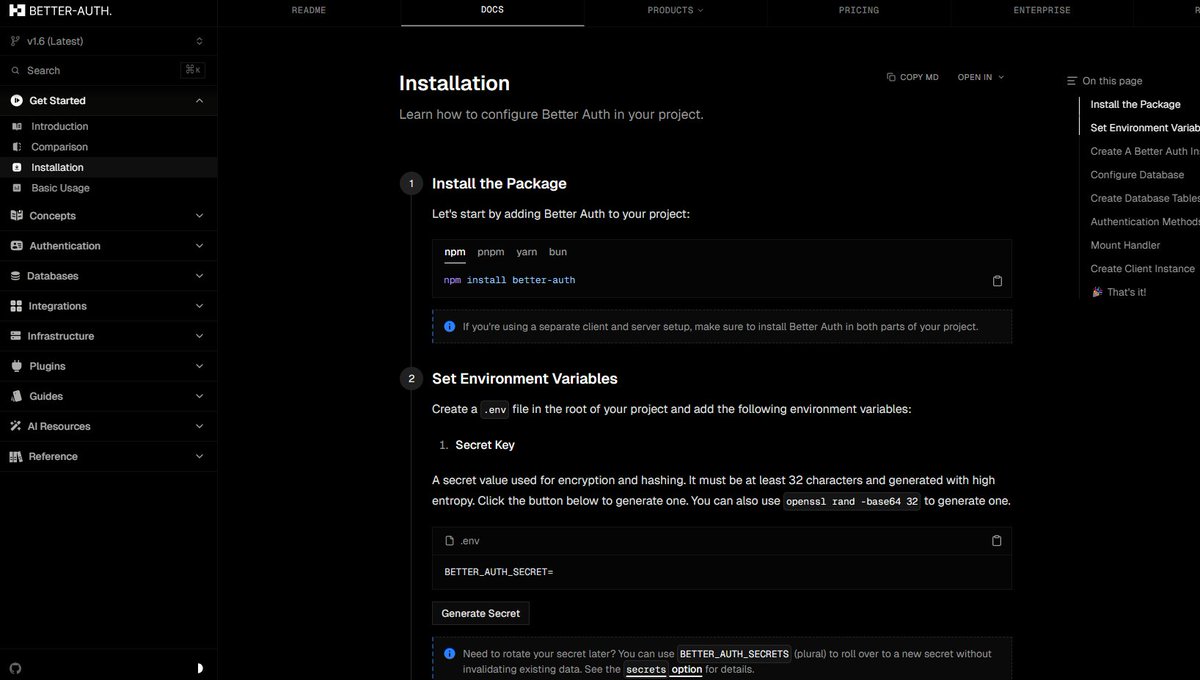Click the Better-Auth logo icon

[x=16, y=10]
